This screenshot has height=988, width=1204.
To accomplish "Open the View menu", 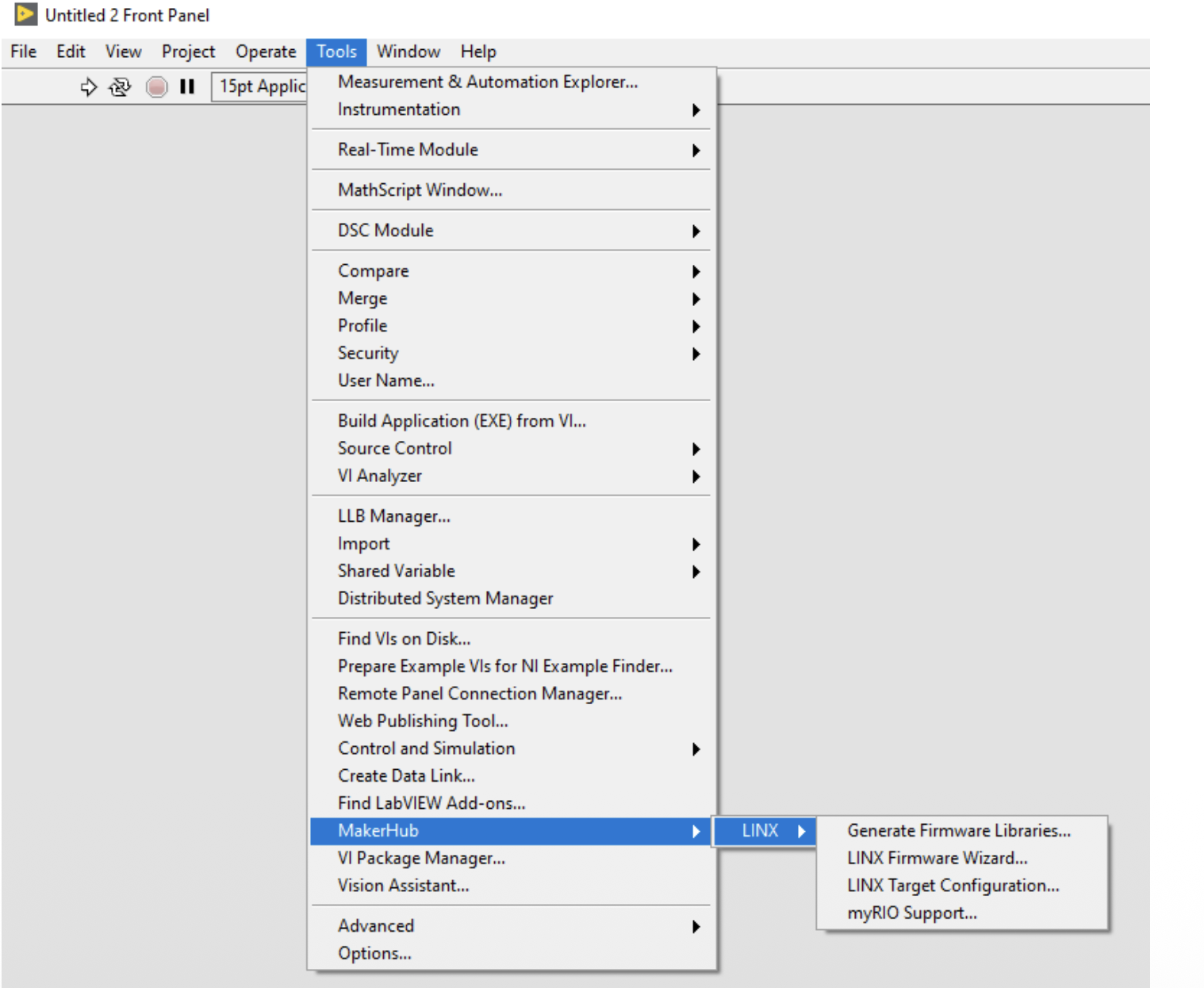I will pos(124,52).
